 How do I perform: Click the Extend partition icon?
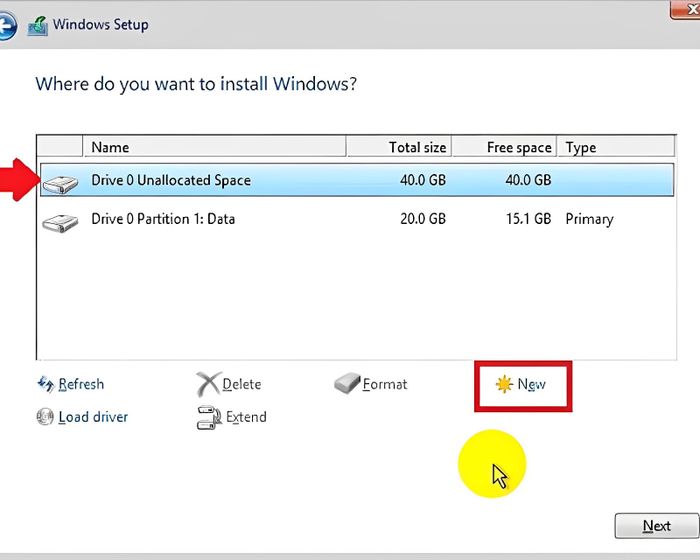click(x=209, y=417)
